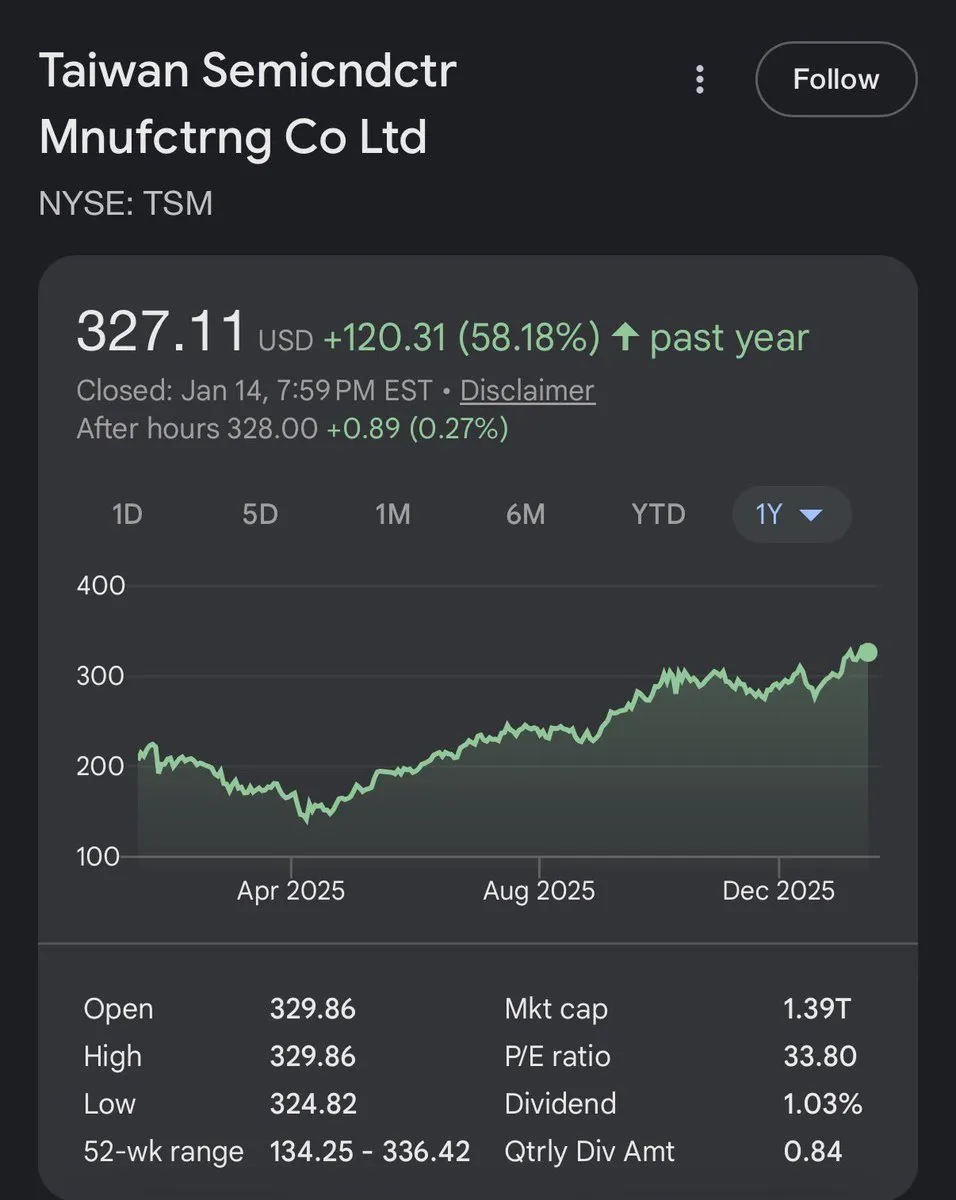Click the 300 y-axis label
This screenshot has width=956, height=1200.
point(101,676)
